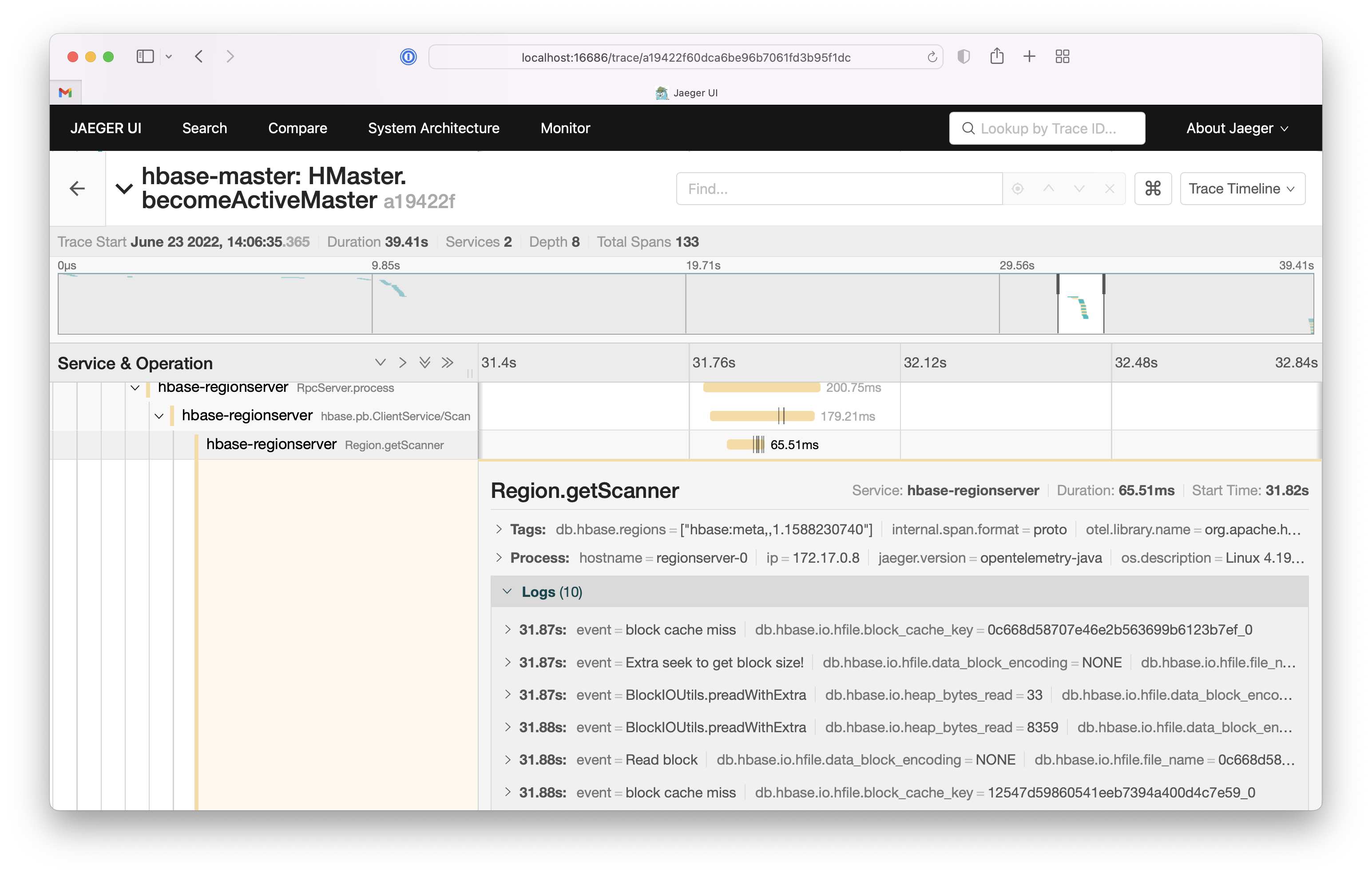This screenshot has height=876, width=1372.
Task: Open the System Architecture menu item
Action: (x=433, y=128)
